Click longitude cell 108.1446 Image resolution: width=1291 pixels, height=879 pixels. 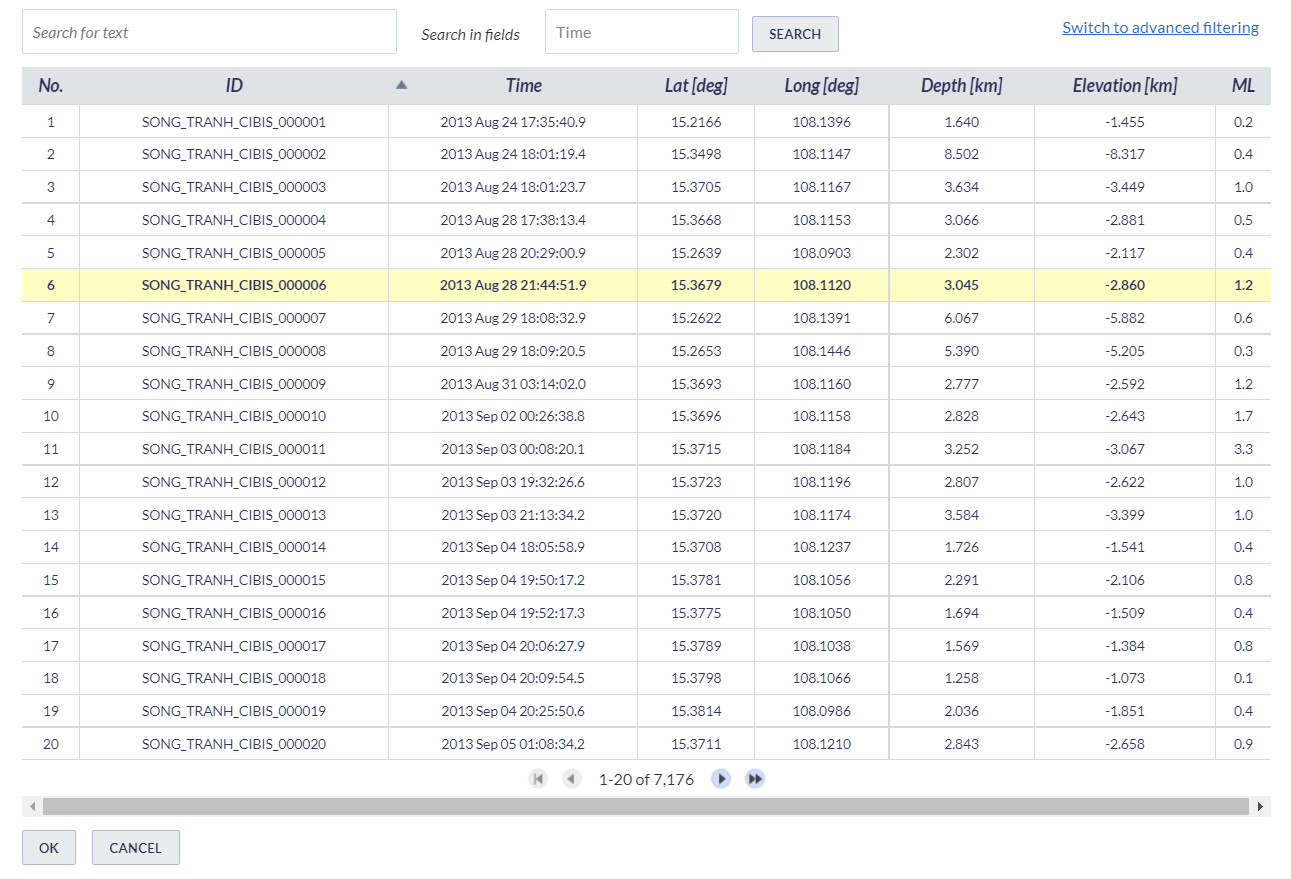(822, 351)
